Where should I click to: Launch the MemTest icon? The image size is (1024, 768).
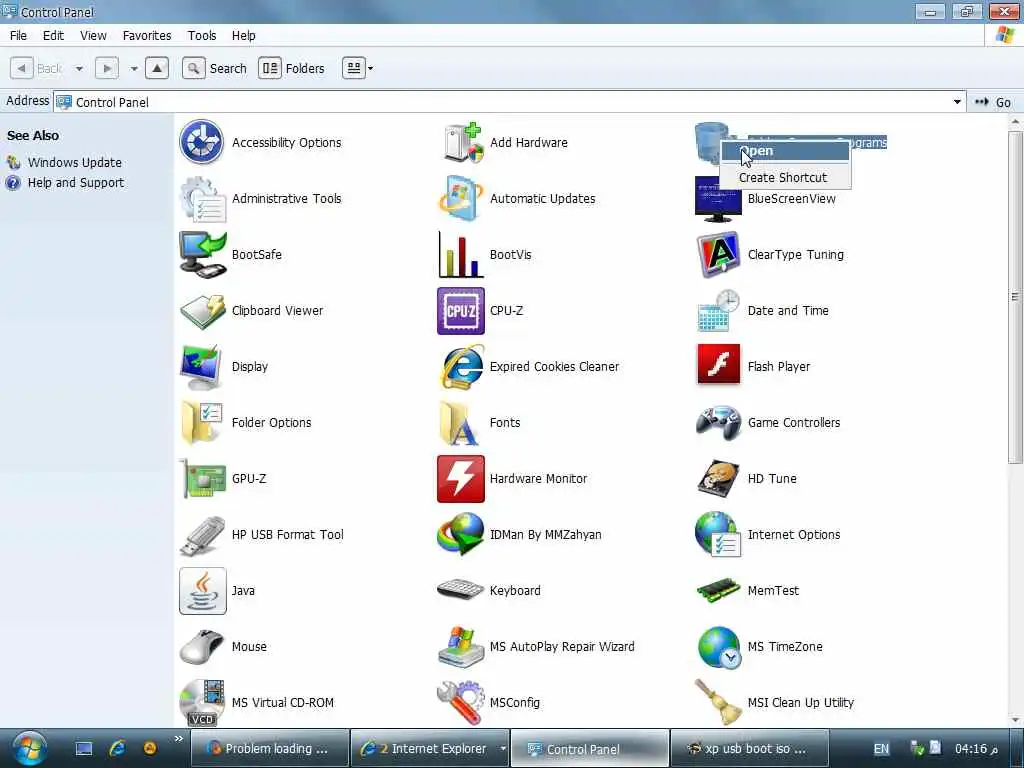tap(718, 590)
